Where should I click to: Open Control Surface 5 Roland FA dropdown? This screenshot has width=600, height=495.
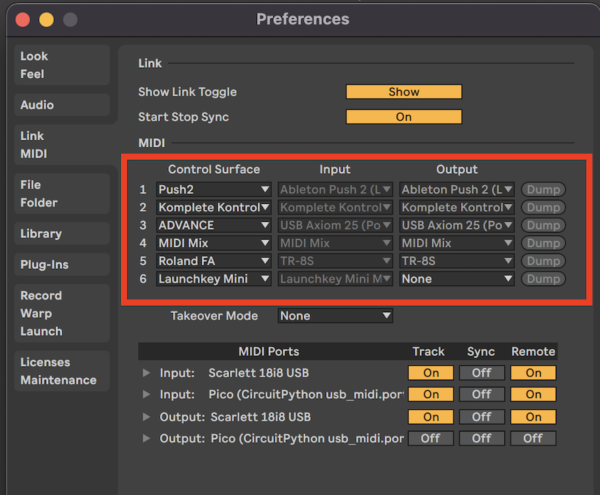point(214,261)
